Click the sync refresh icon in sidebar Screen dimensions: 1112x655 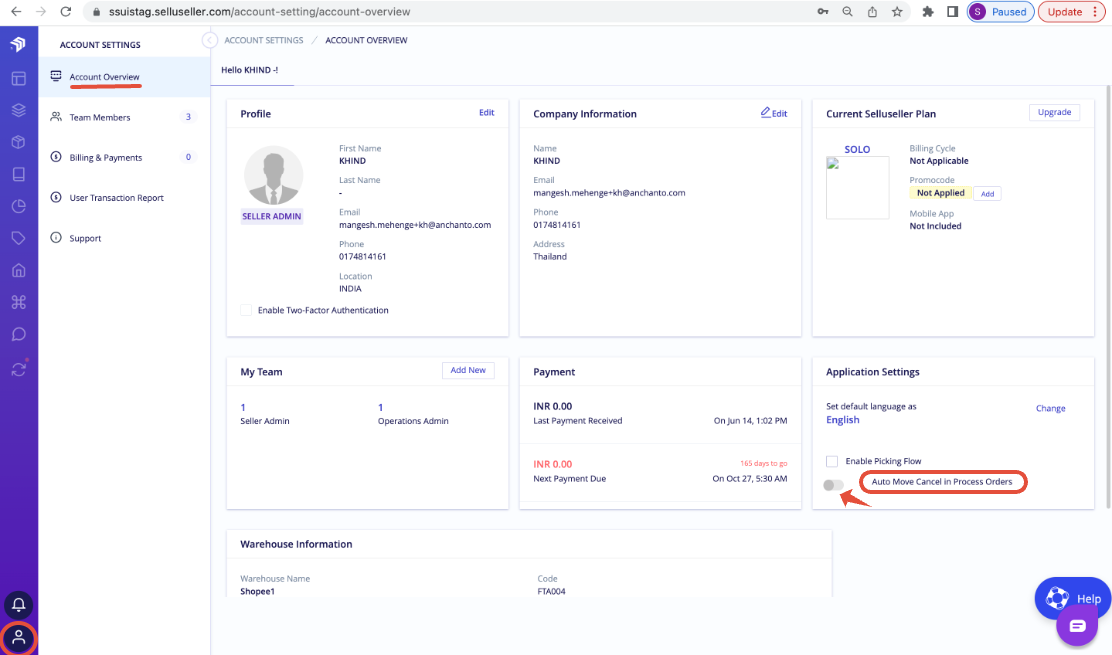18,369
